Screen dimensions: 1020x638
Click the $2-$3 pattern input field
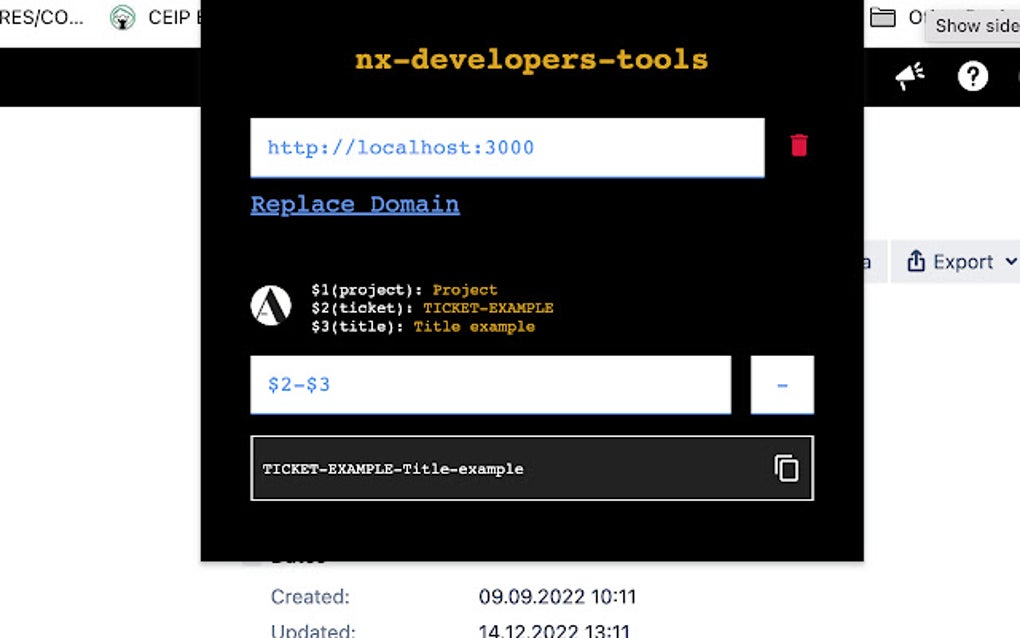click(x=490, y=384)
